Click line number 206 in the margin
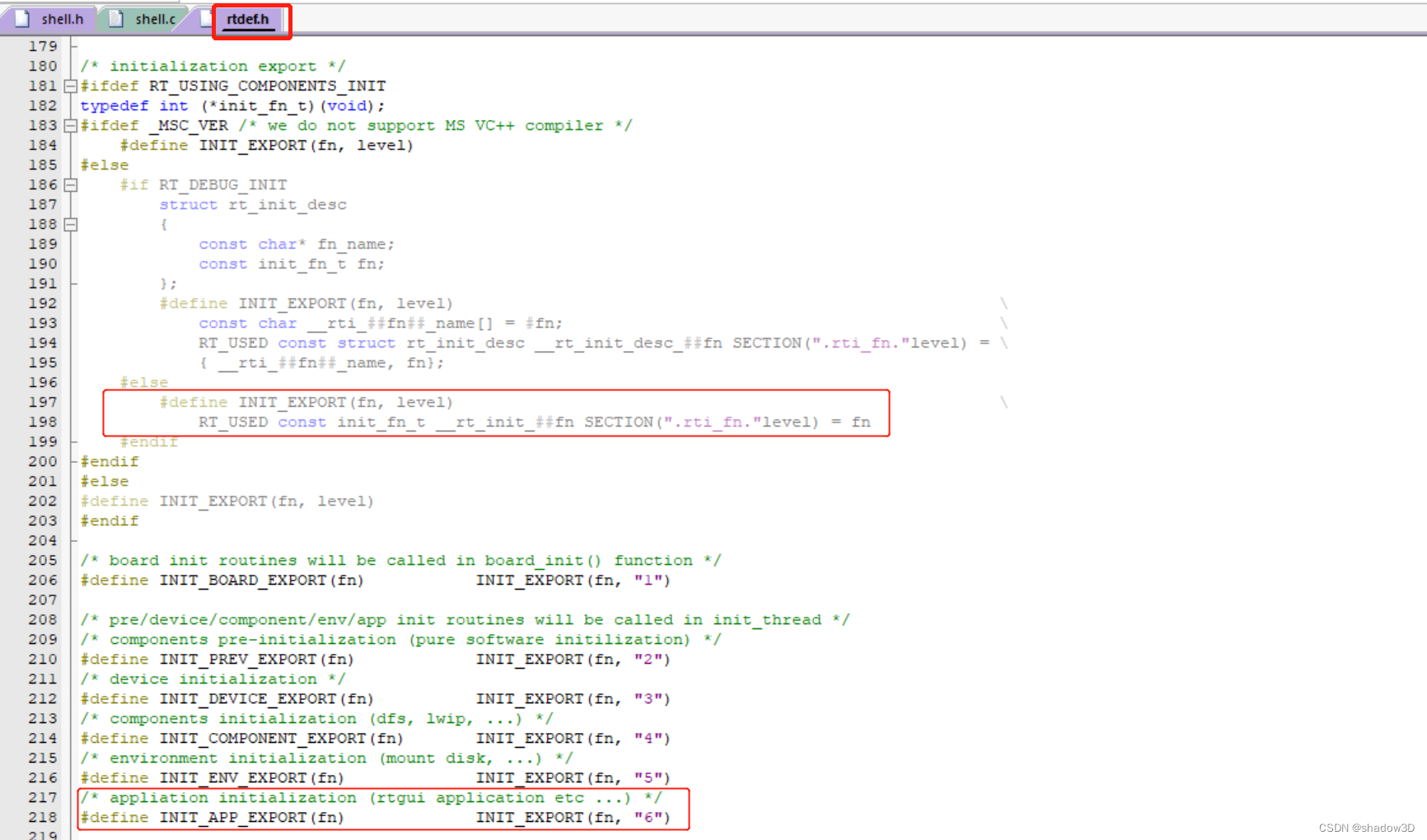 tap(43, 580)
